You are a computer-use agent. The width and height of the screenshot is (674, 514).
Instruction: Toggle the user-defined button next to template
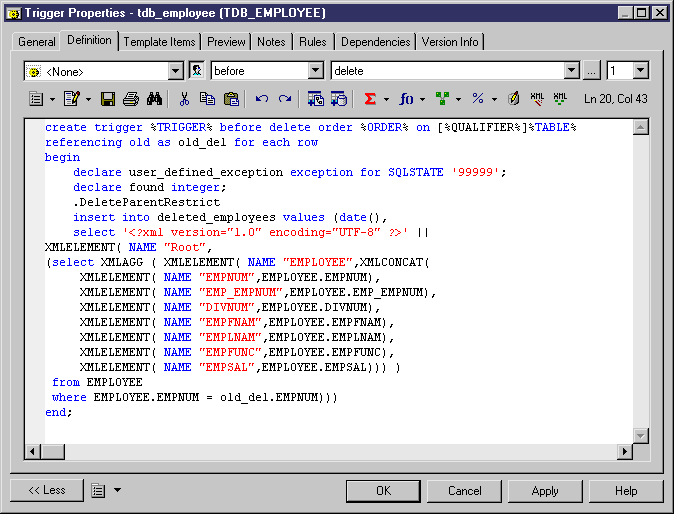pos(197,70)
